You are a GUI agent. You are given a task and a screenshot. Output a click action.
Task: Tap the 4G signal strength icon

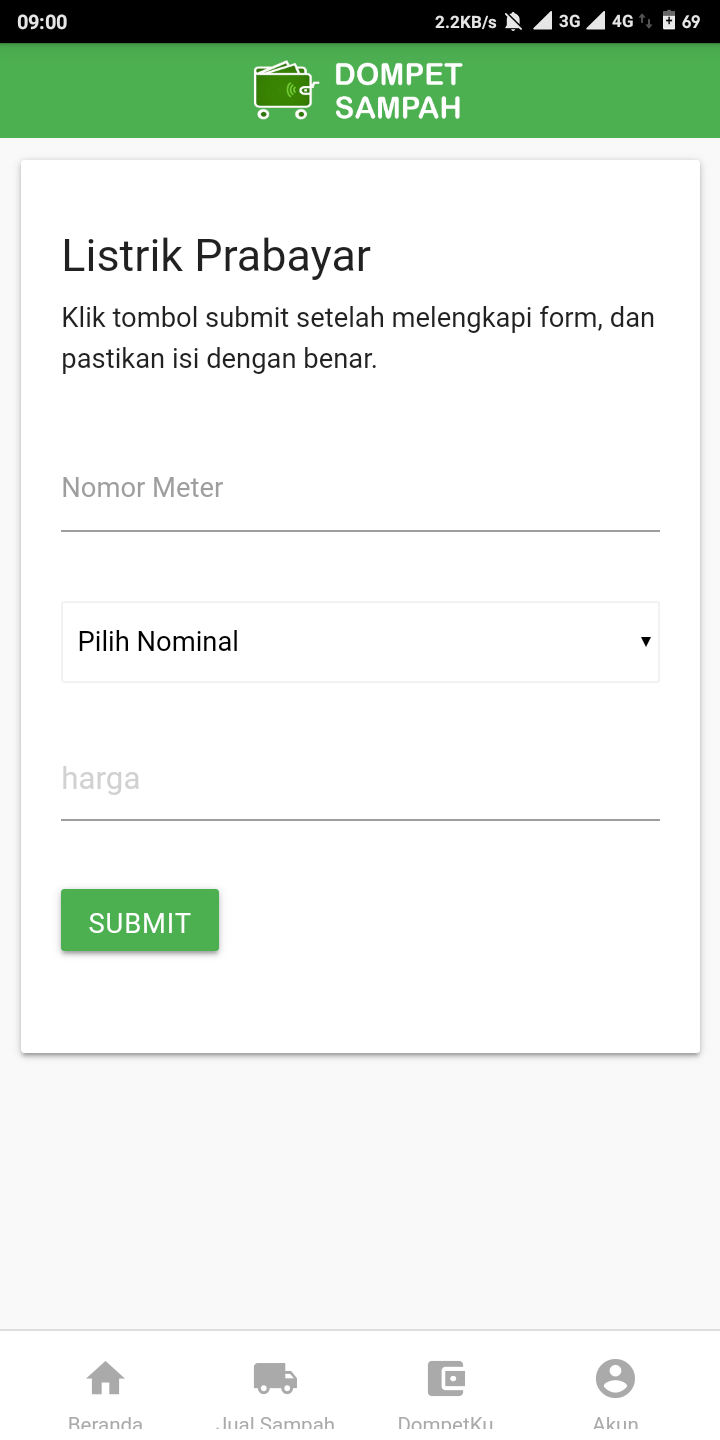[x=596, y=21]
